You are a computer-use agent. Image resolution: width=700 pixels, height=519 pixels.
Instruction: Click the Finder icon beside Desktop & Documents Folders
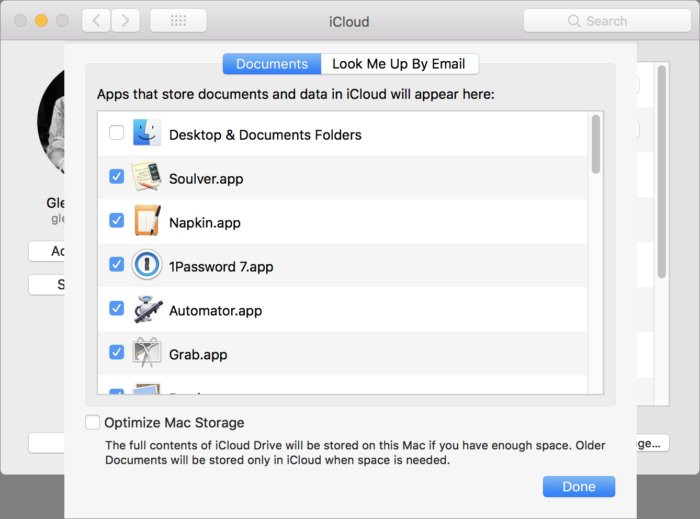[147, 133]
